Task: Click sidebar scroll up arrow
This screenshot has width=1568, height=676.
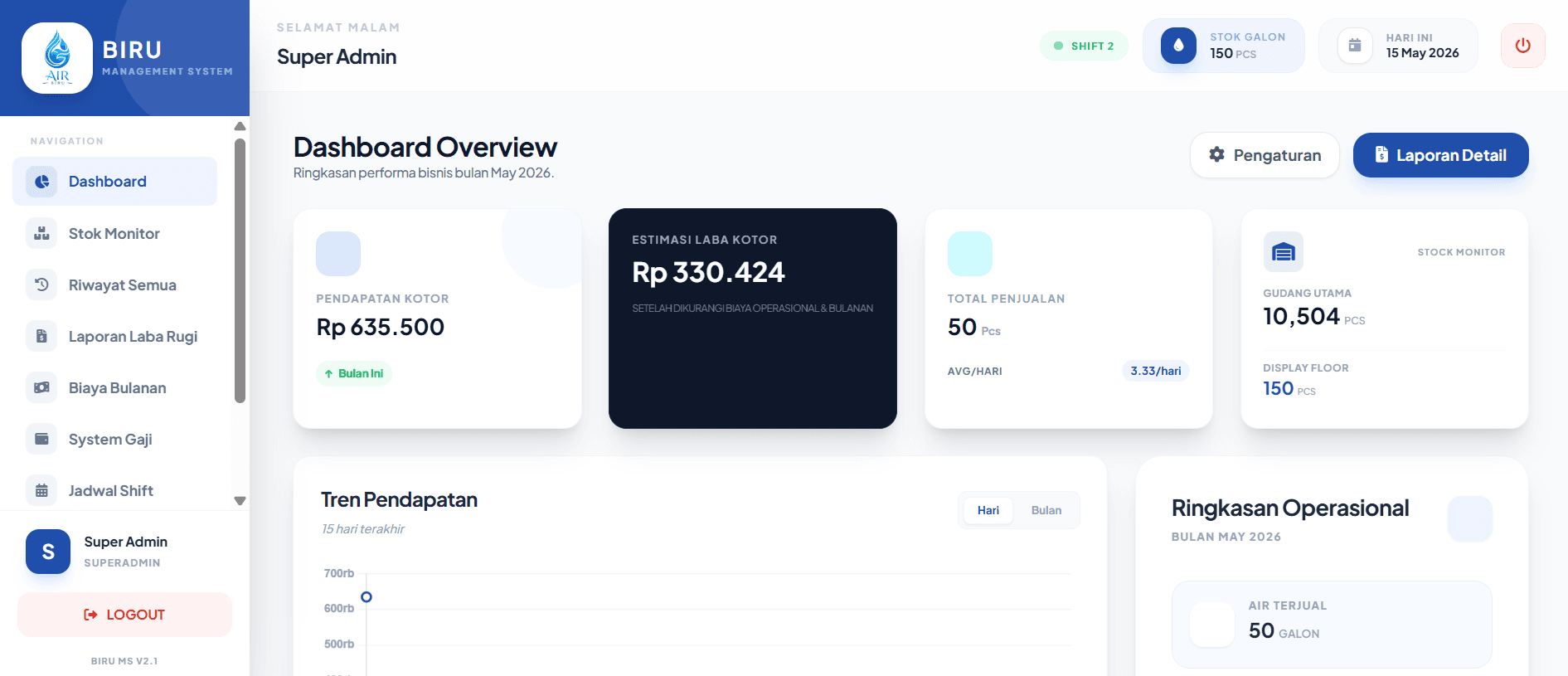Action: click(x=240, y=126)
